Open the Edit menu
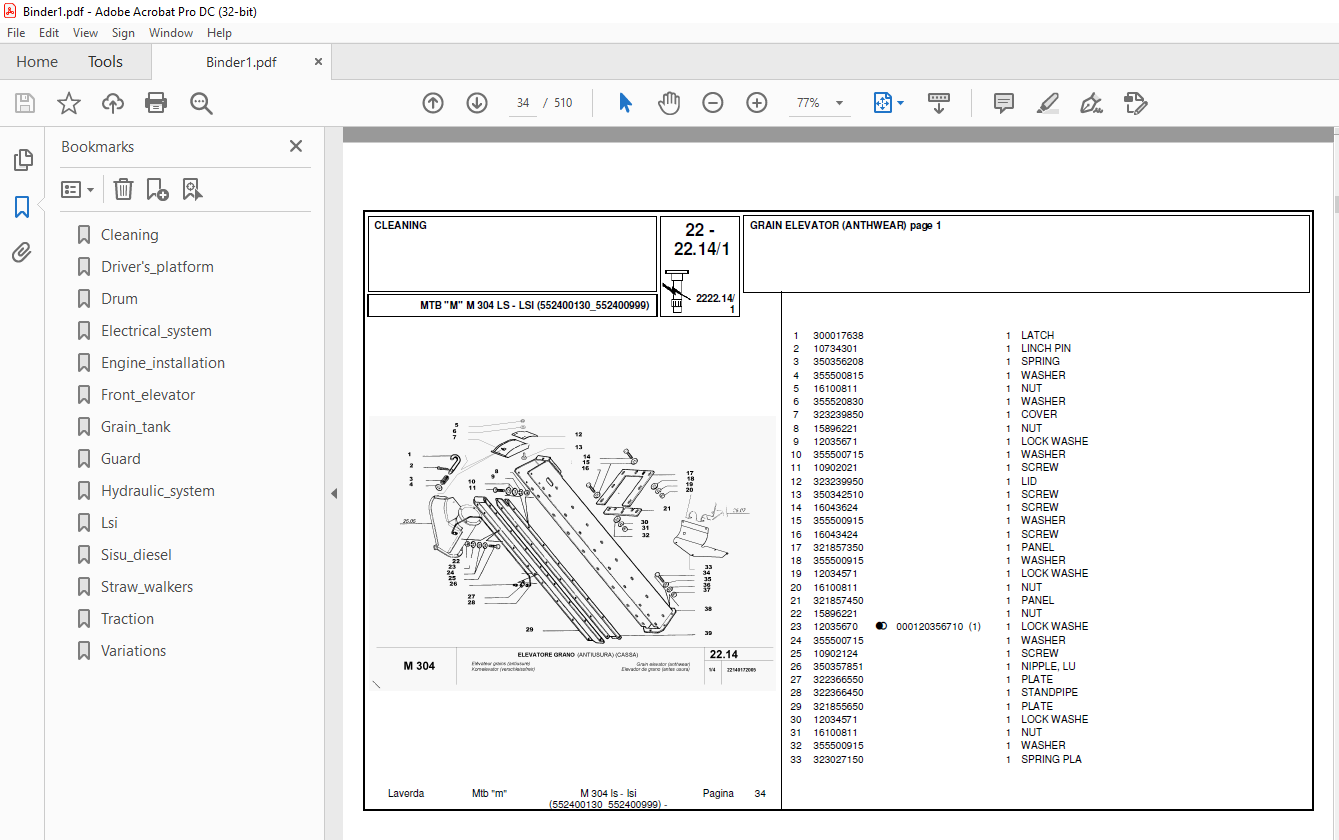The height and width of the screenshot is (840, 1339). pos(49,33)
